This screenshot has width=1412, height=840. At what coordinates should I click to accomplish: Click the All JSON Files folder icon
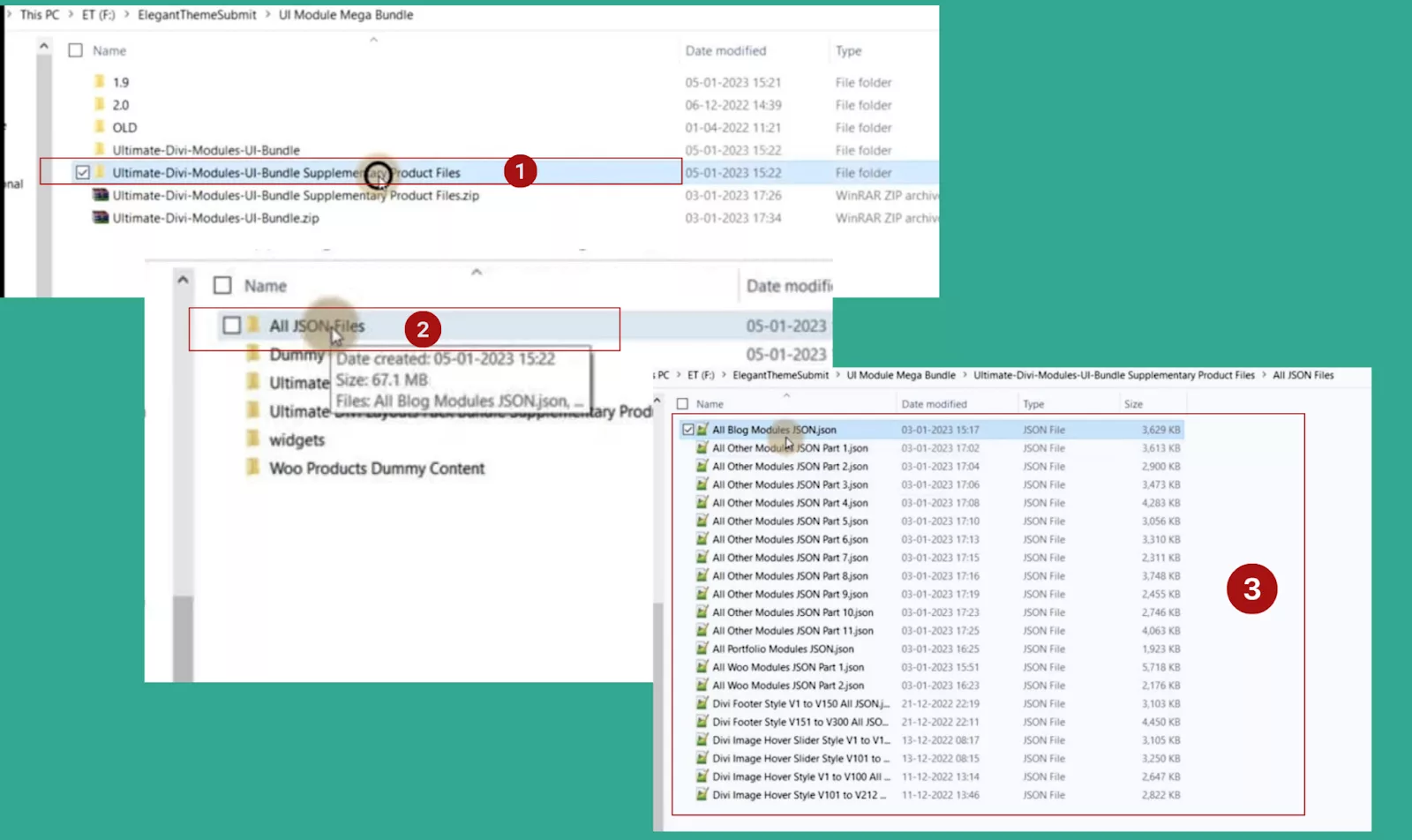[253, 326]
